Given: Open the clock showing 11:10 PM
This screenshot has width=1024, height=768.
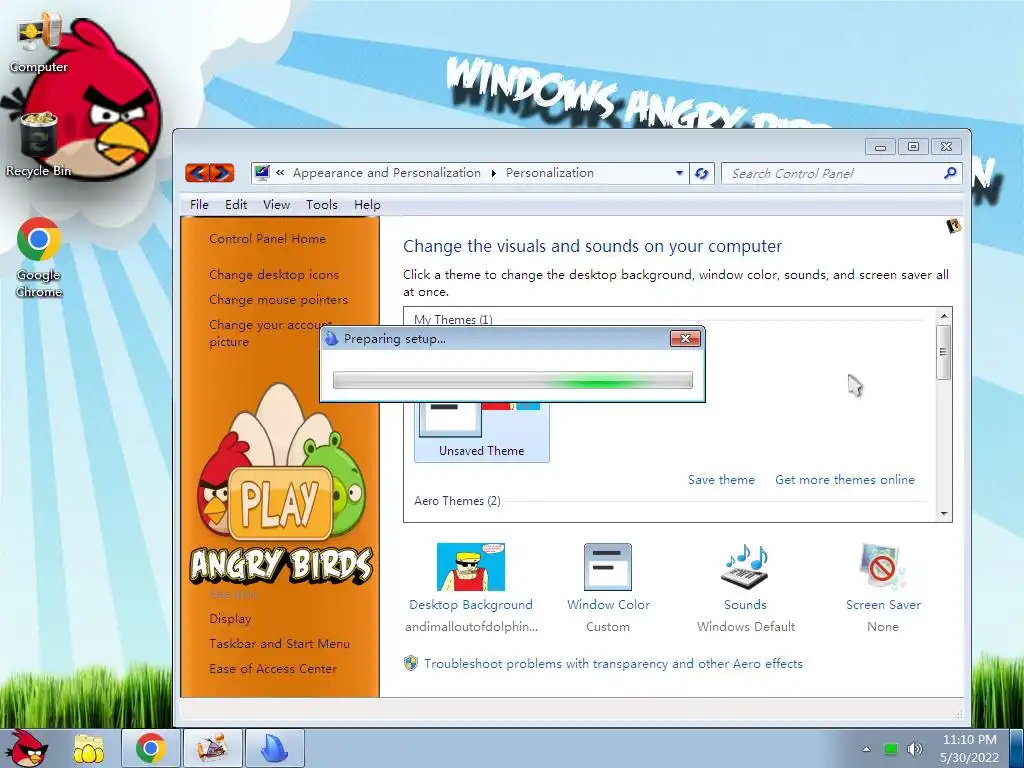Looking at the screenshot, I should click(x=970, y=748).
